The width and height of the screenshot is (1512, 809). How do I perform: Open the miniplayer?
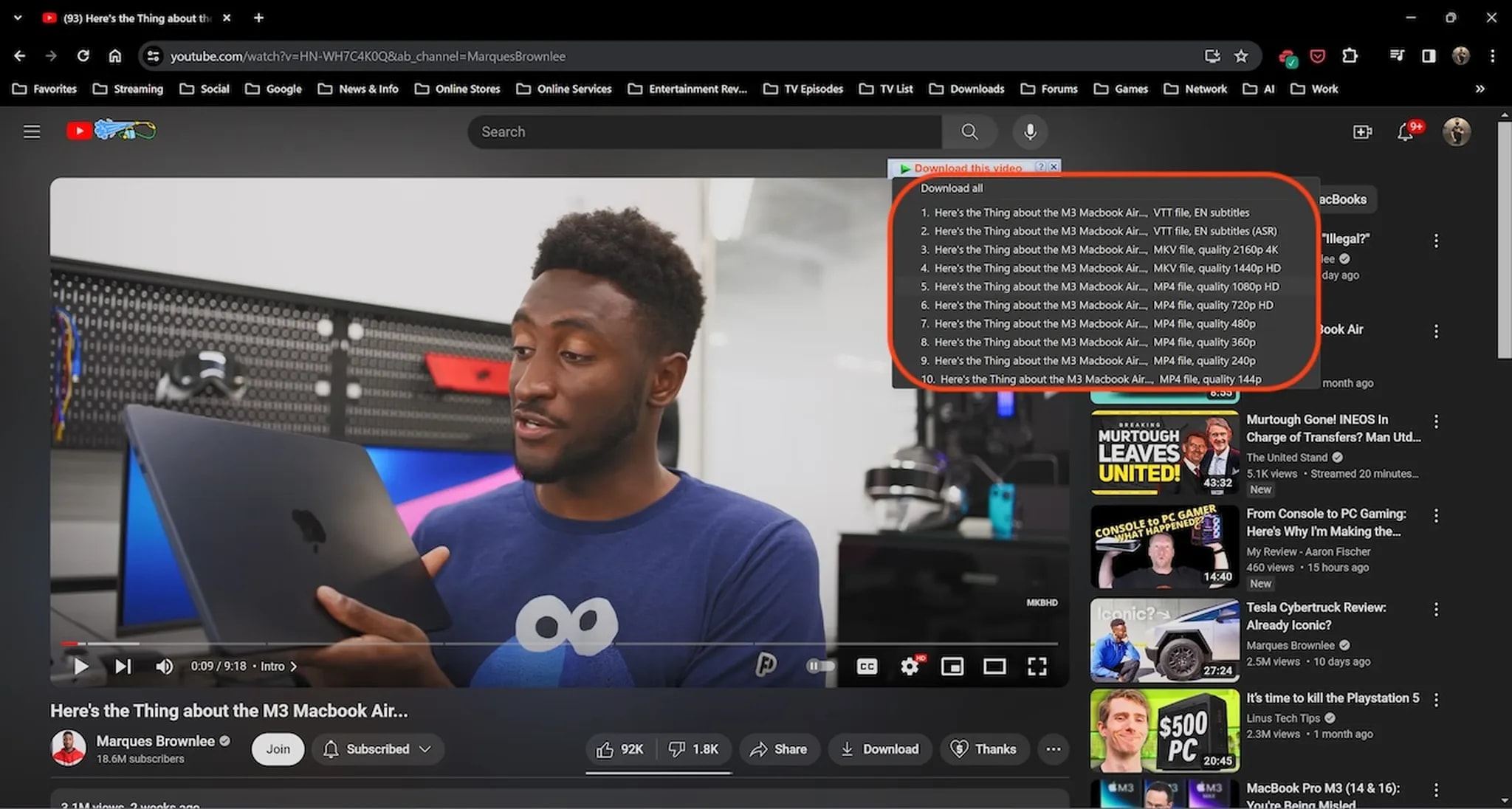click(952, 667)
